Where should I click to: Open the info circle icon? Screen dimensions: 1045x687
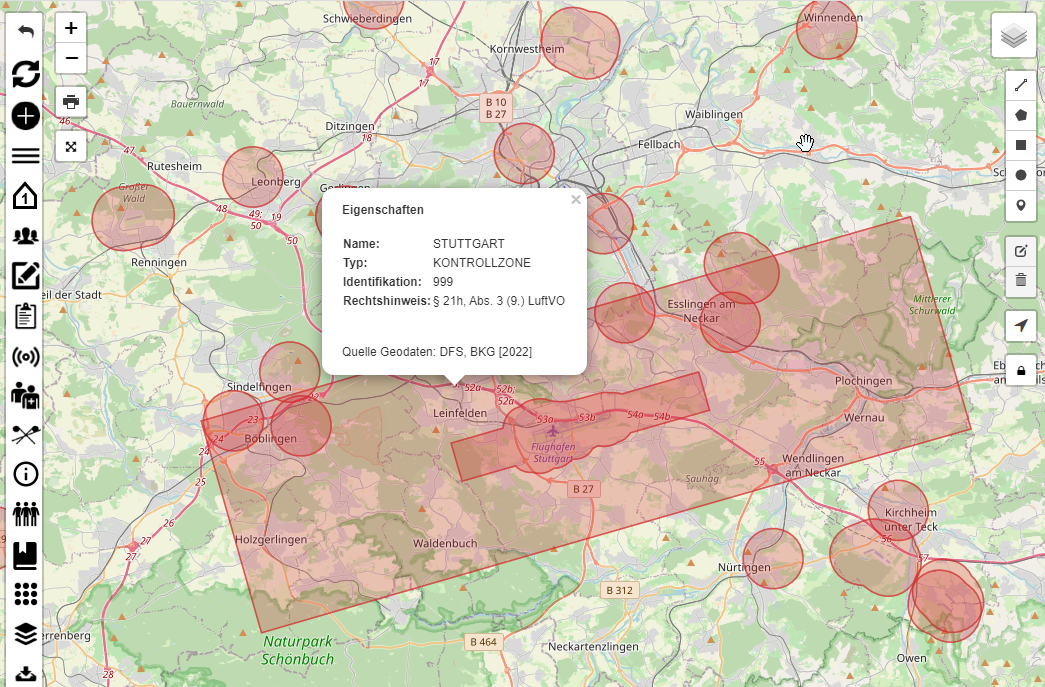26,474
